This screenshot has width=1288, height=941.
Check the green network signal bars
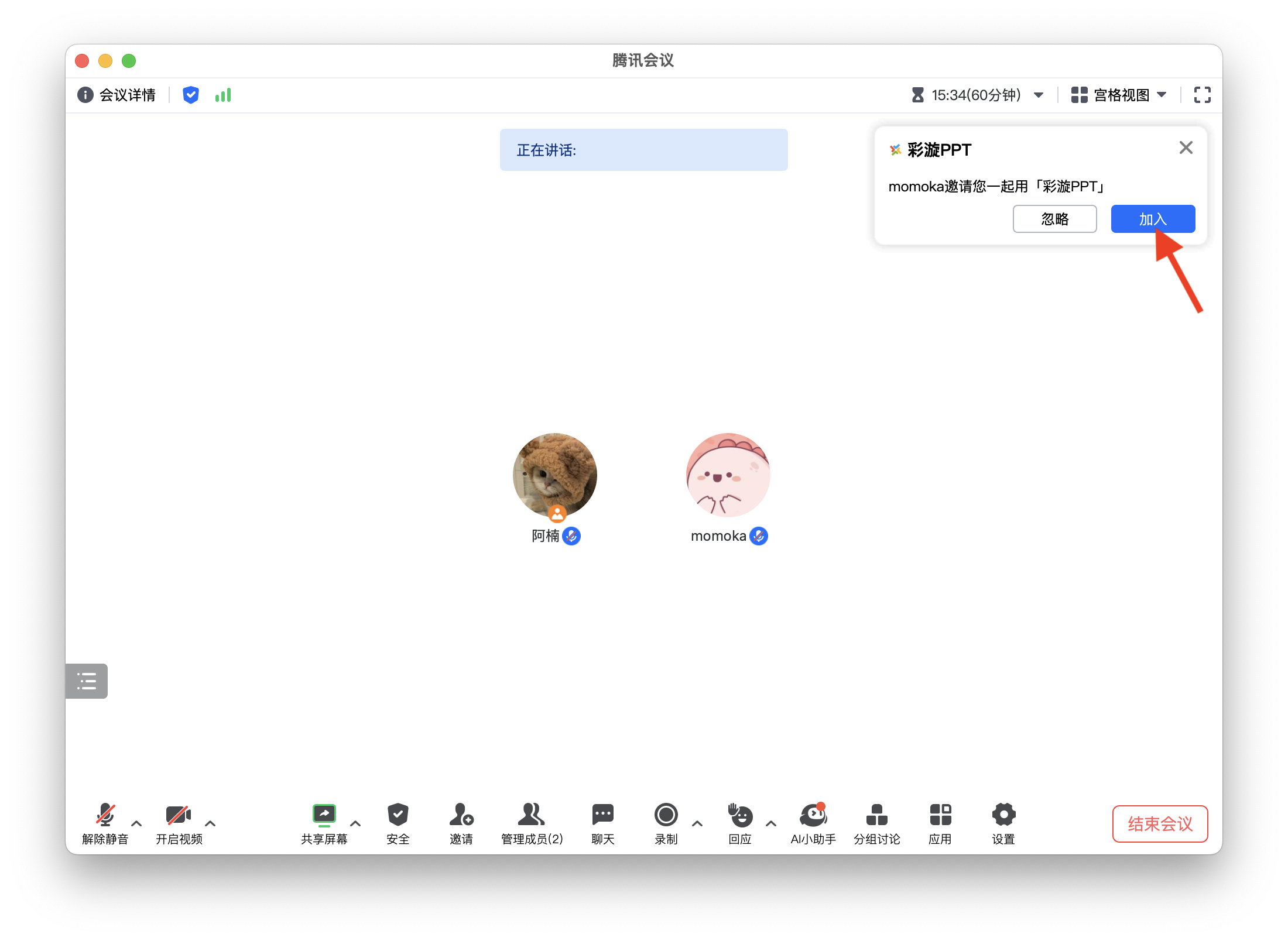pos(223,95)
